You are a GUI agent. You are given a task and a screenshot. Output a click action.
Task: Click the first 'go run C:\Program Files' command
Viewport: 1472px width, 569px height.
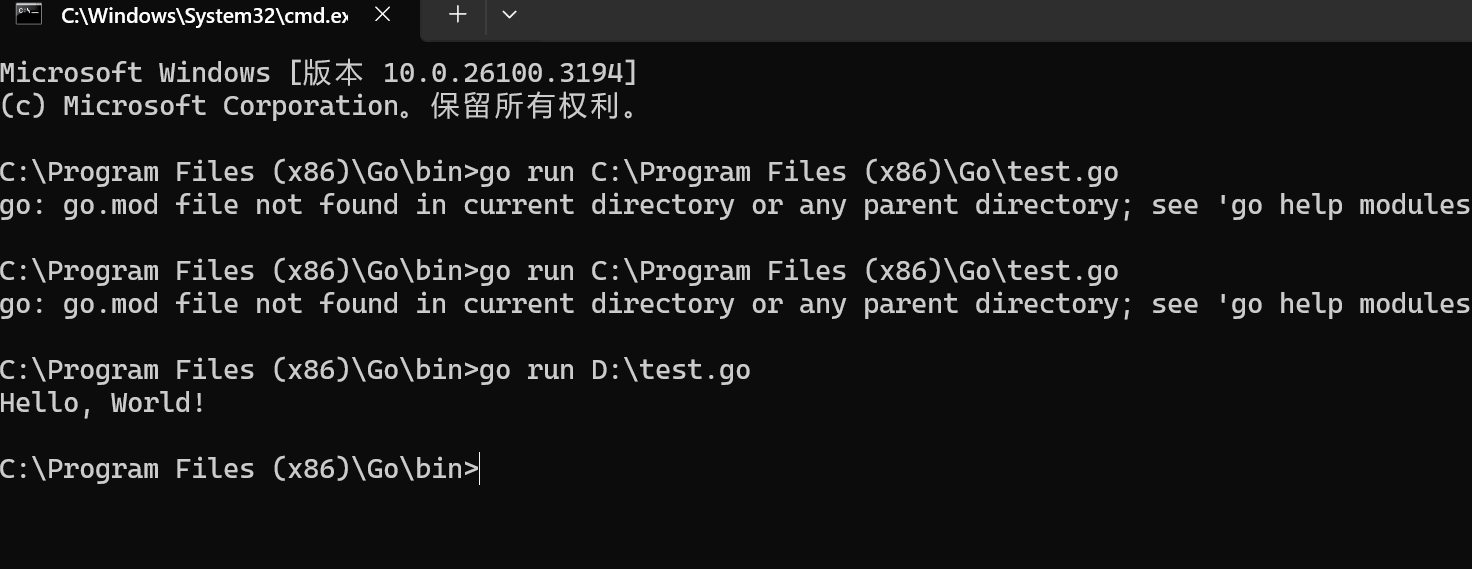pyautogui.click(x=798, y=172)
